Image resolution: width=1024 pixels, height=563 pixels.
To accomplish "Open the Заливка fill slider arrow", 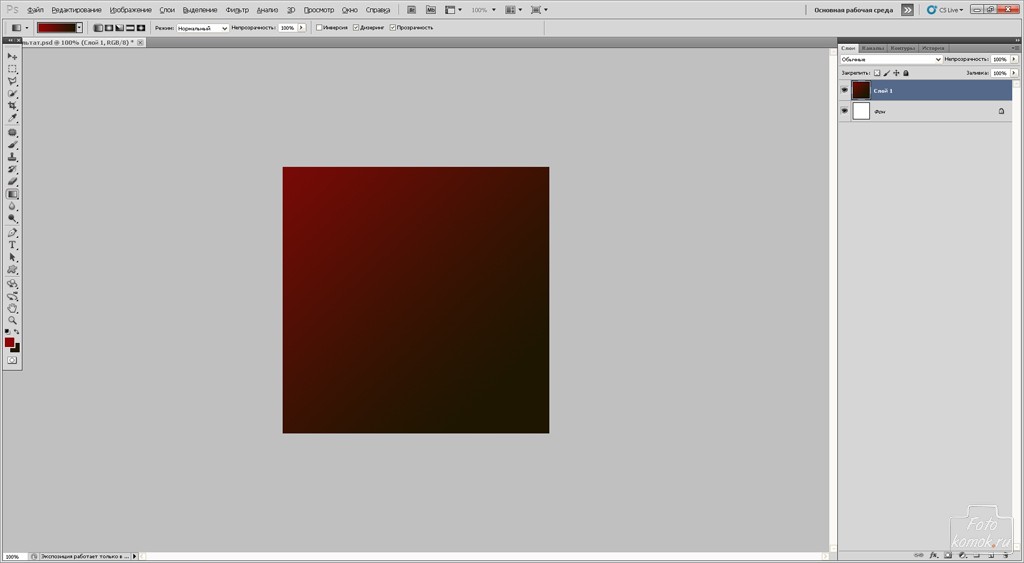I will 1014,73.
